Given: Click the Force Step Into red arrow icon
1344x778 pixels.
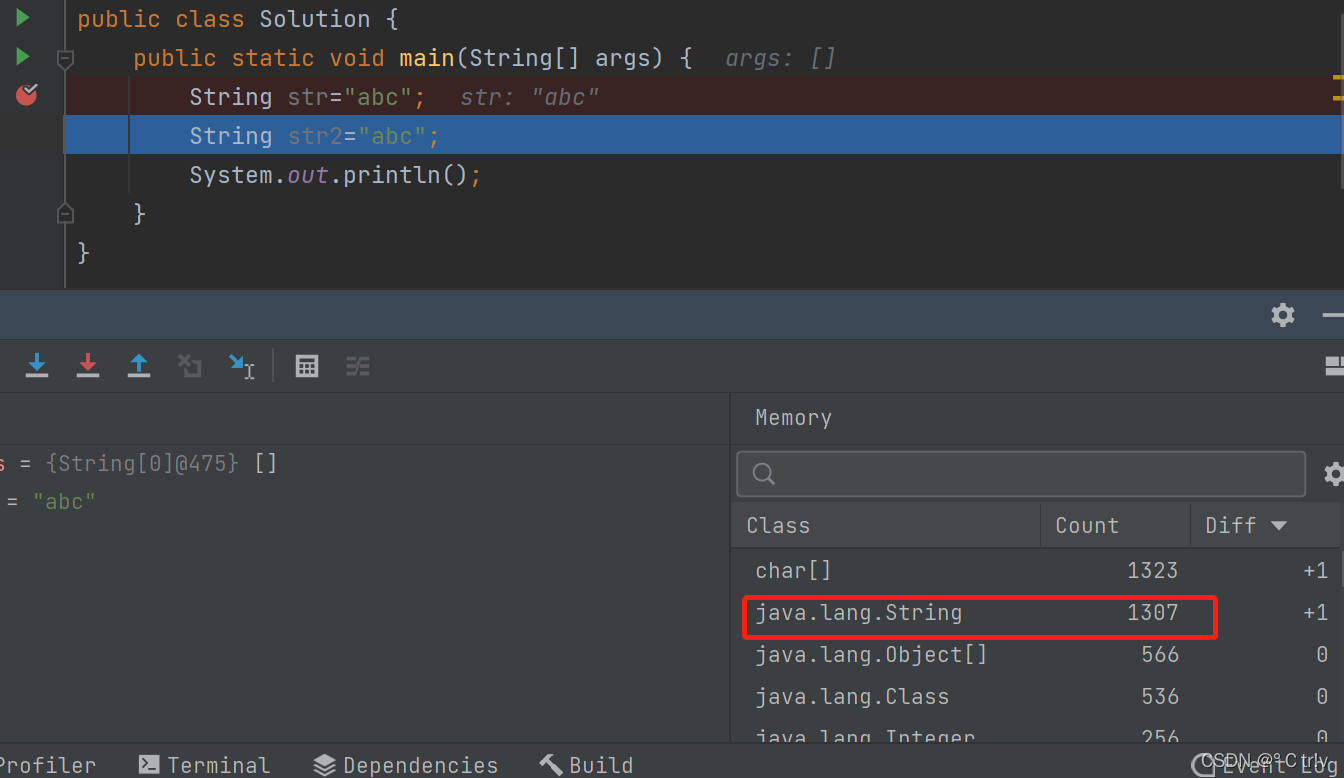Looking at the screenshot, I should click(x=88, y=366).
